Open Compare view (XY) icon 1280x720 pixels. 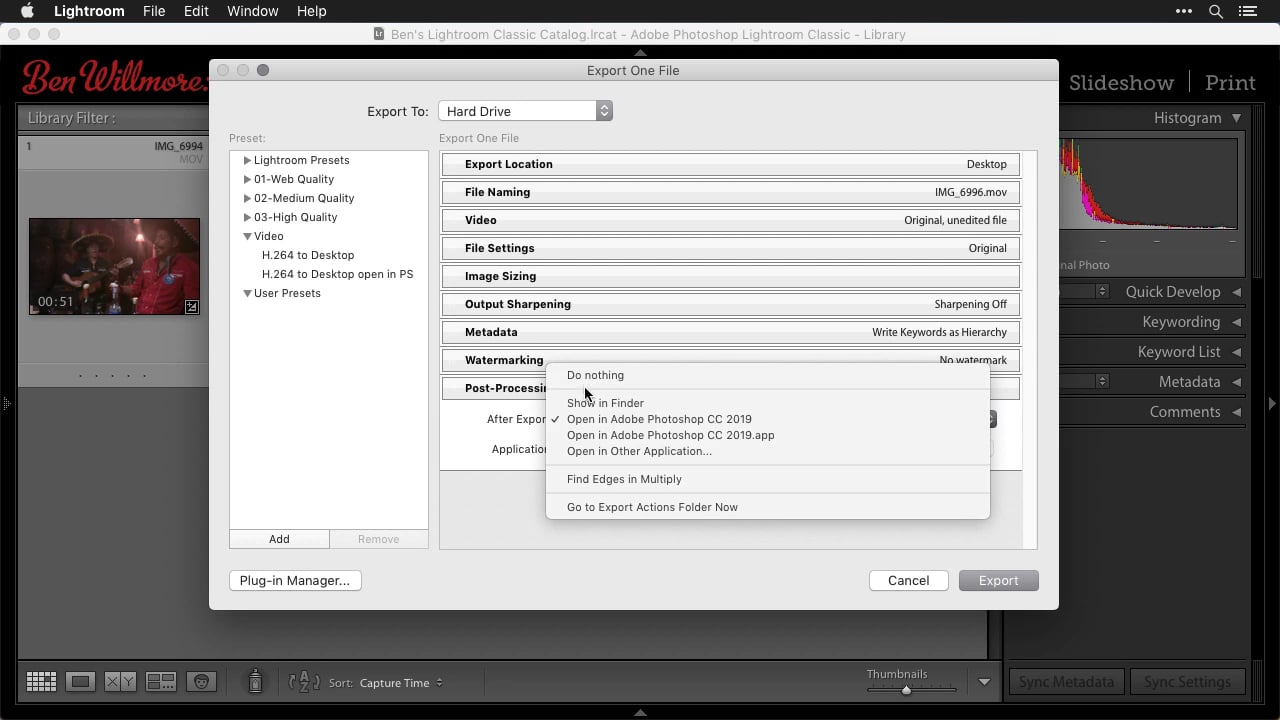coord(121,682)
